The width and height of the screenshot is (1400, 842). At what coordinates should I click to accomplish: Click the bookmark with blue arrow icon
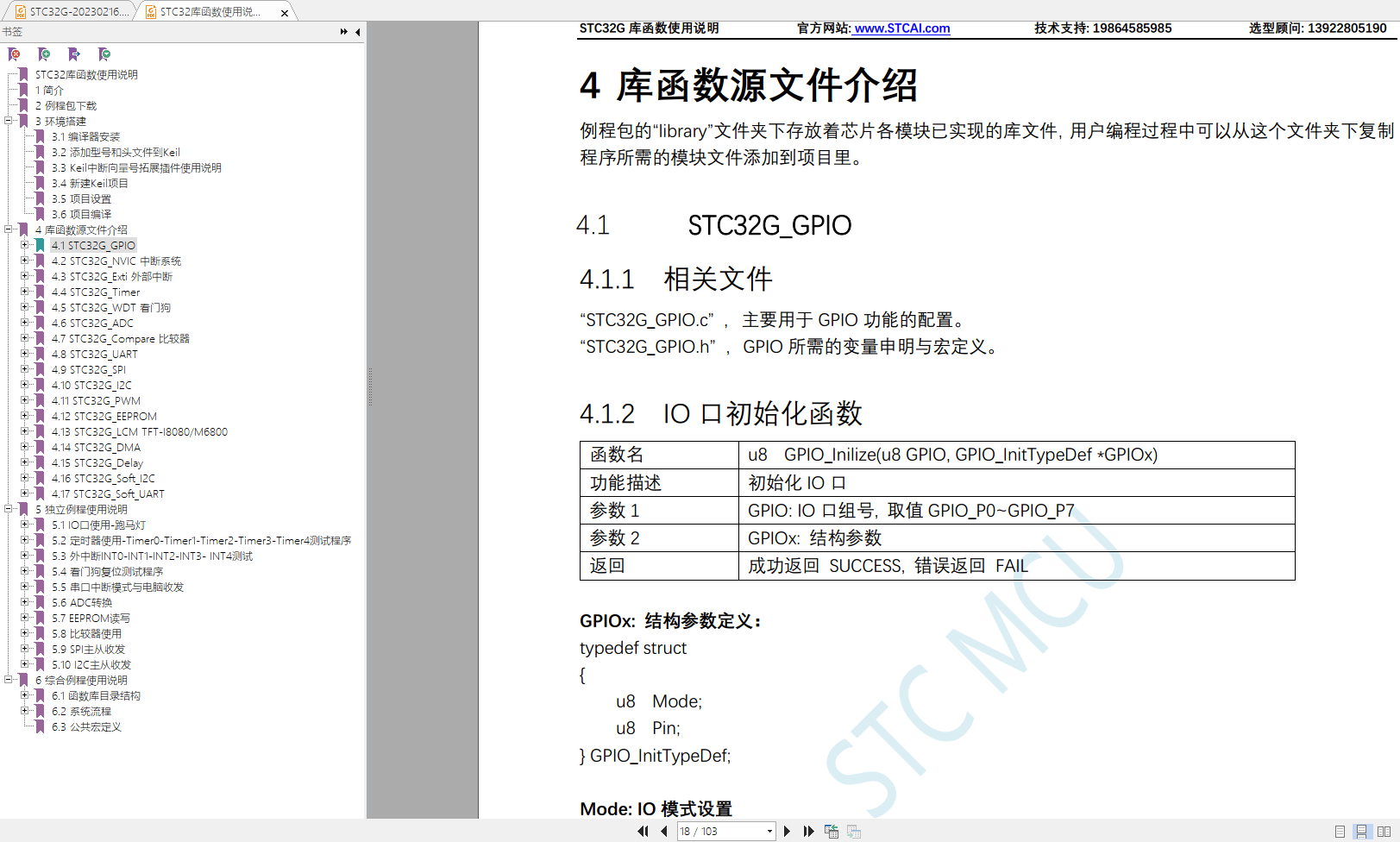74,54
